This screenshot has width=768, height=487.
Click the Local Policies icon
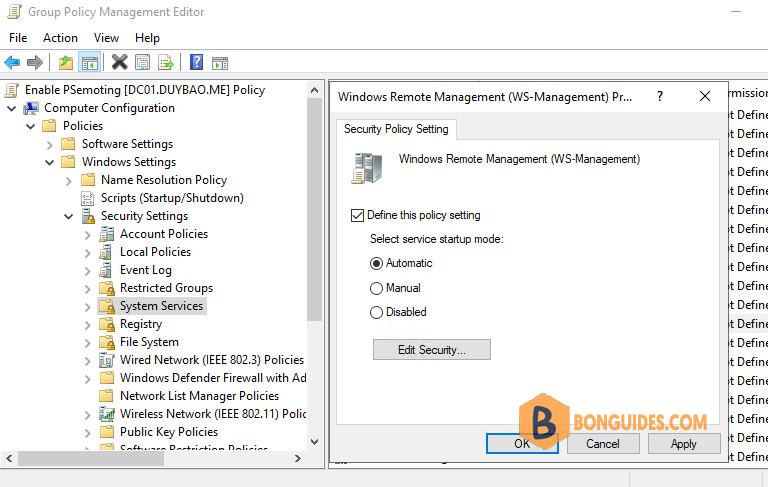105,252
